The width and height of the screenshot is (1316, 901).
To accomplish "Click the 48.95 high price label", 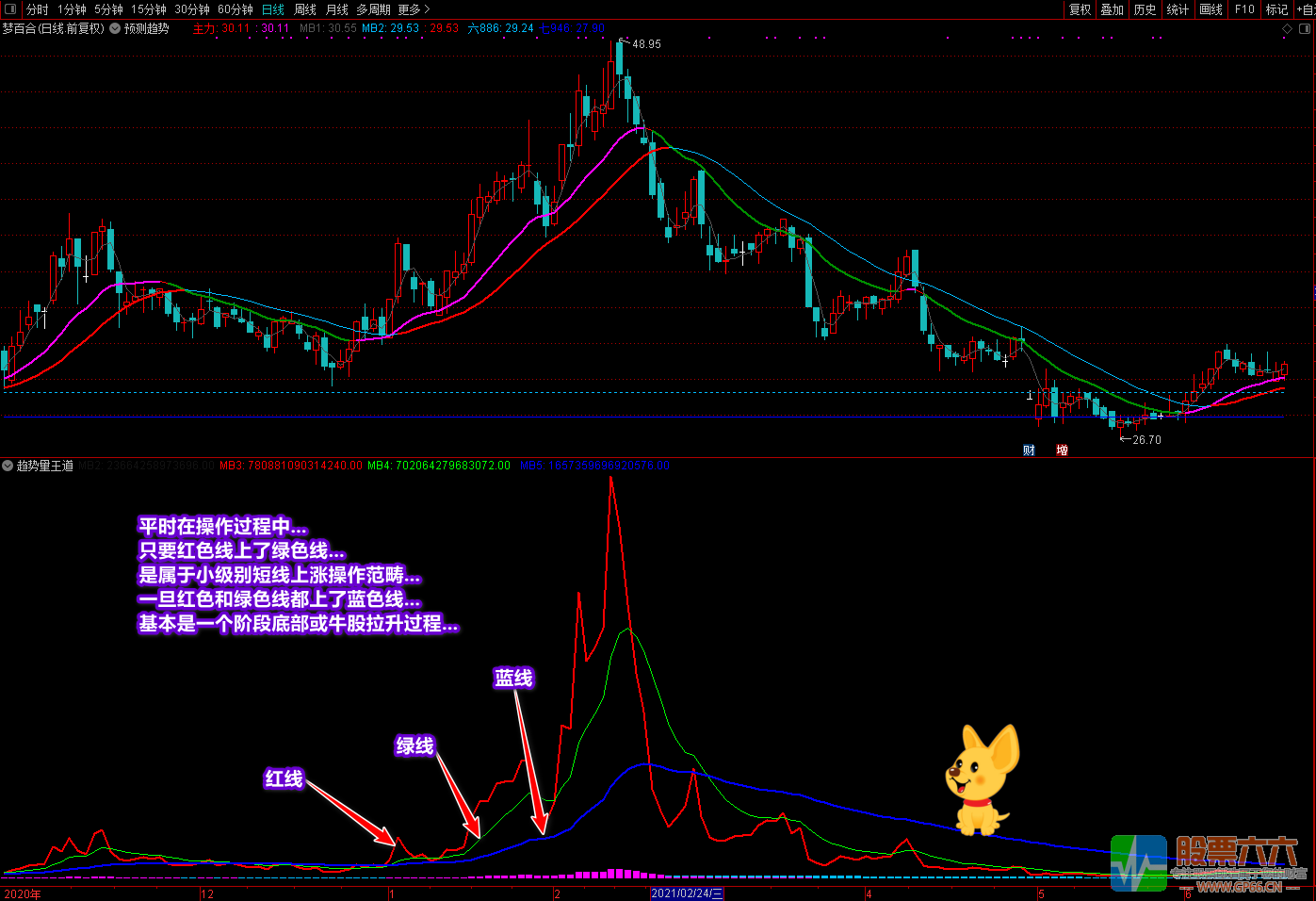I will coord(646,44).
